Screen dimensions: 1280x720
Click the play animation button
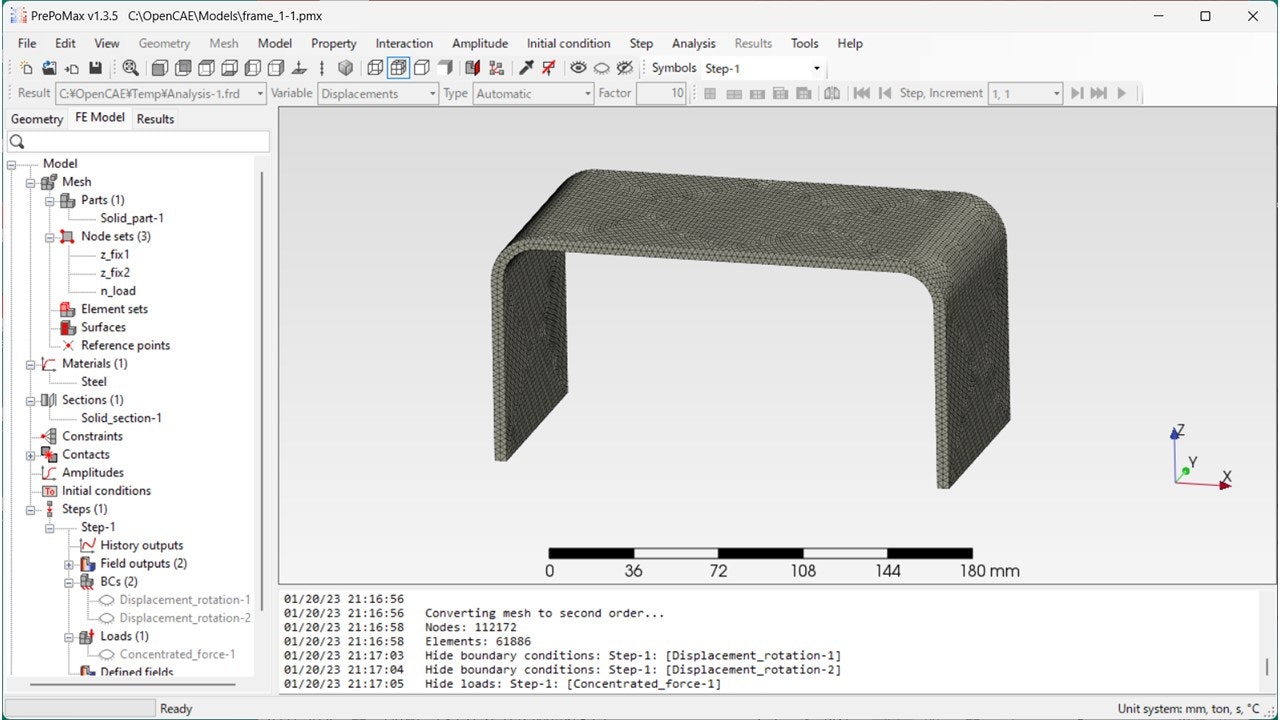pos(1121,93)
